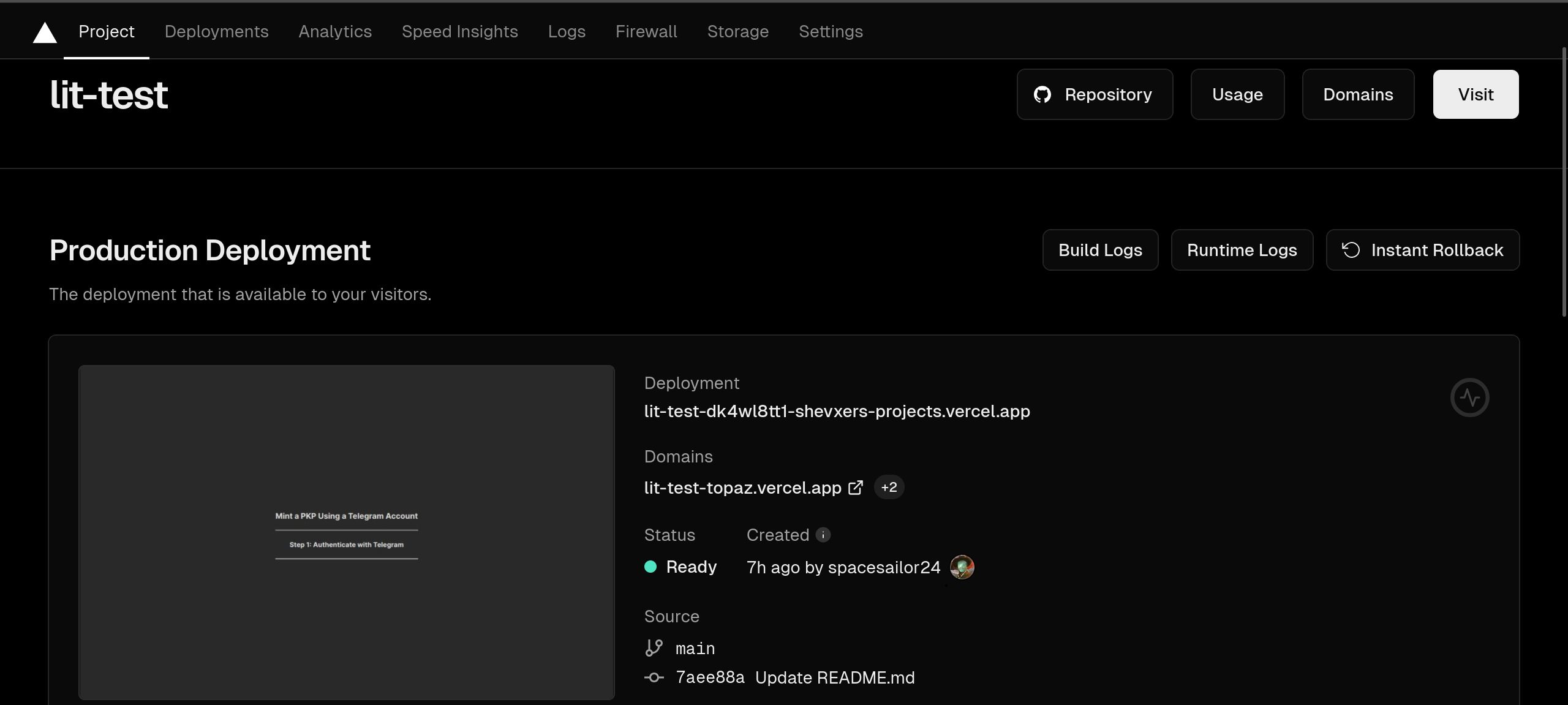Click the commit icon beside 7aee88a

pyautogui.click(x=654, y=677)
